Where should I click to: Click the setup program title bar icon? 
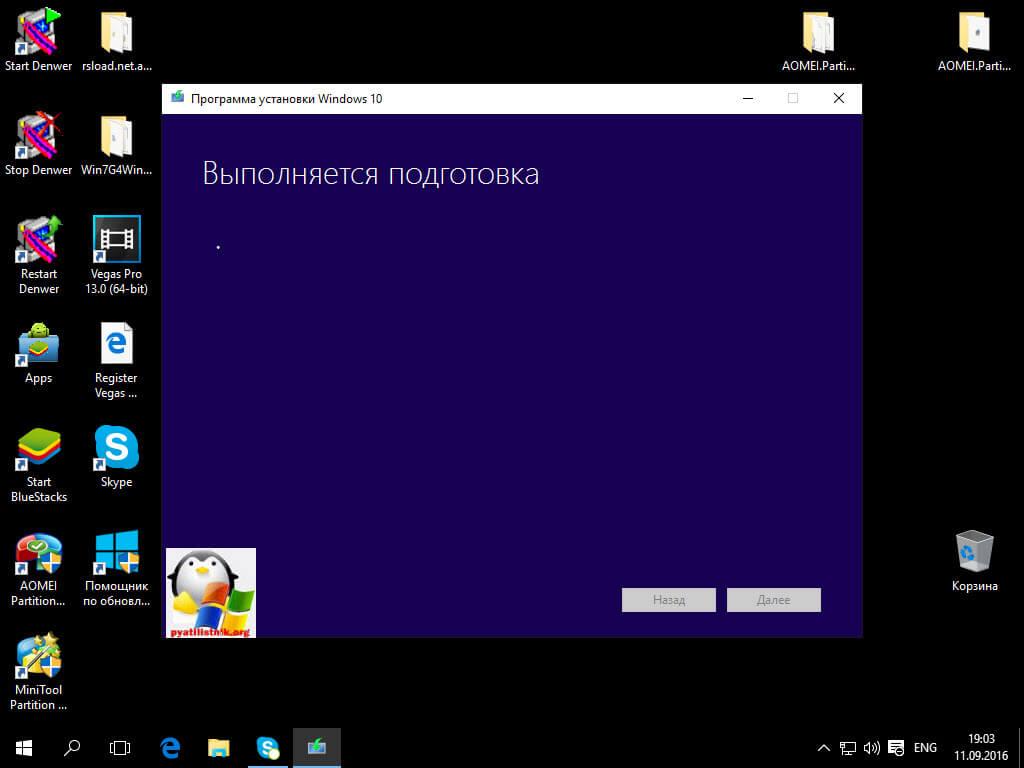point(177,98)
